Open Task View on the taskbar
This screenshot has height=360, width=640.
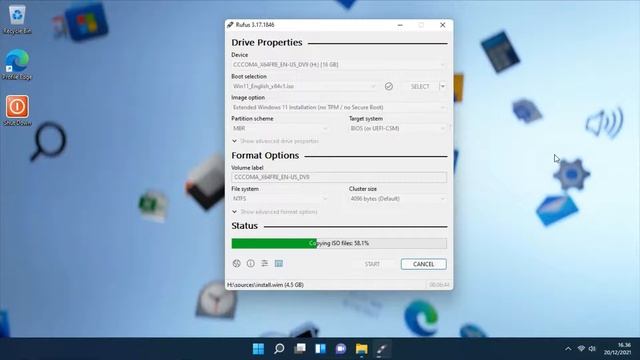tap(300, 349)
